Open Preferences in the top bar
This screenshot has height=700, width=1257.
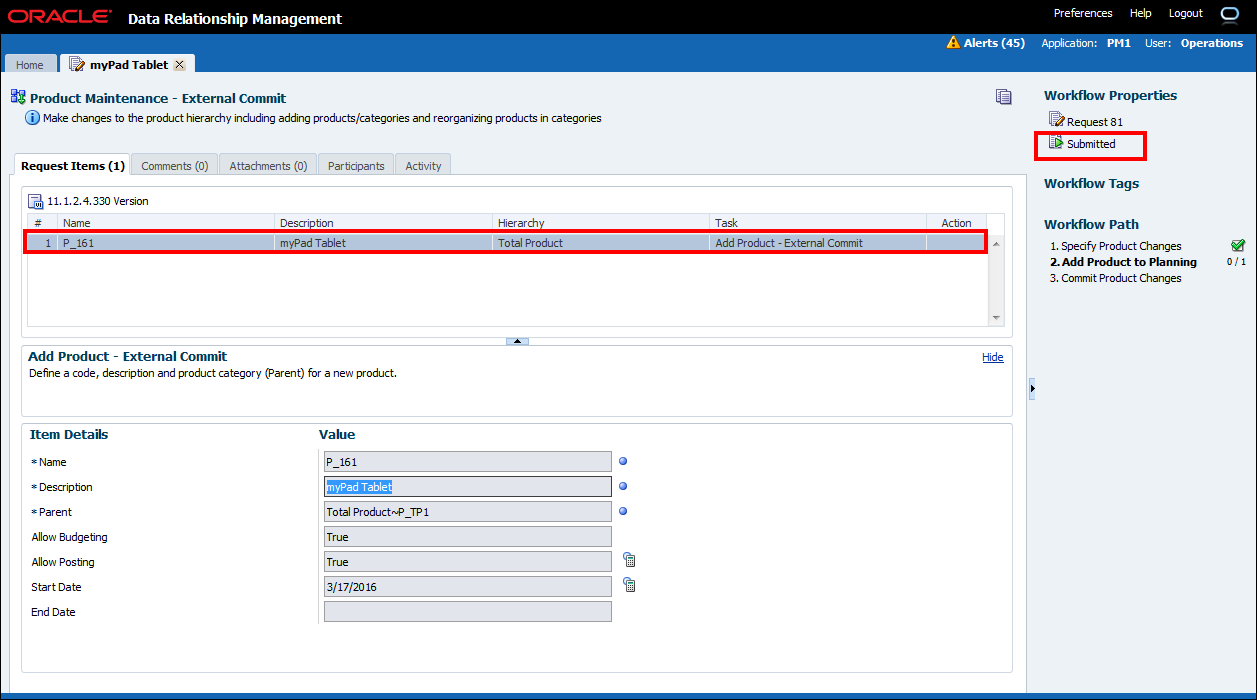(x=1083, y=14)
